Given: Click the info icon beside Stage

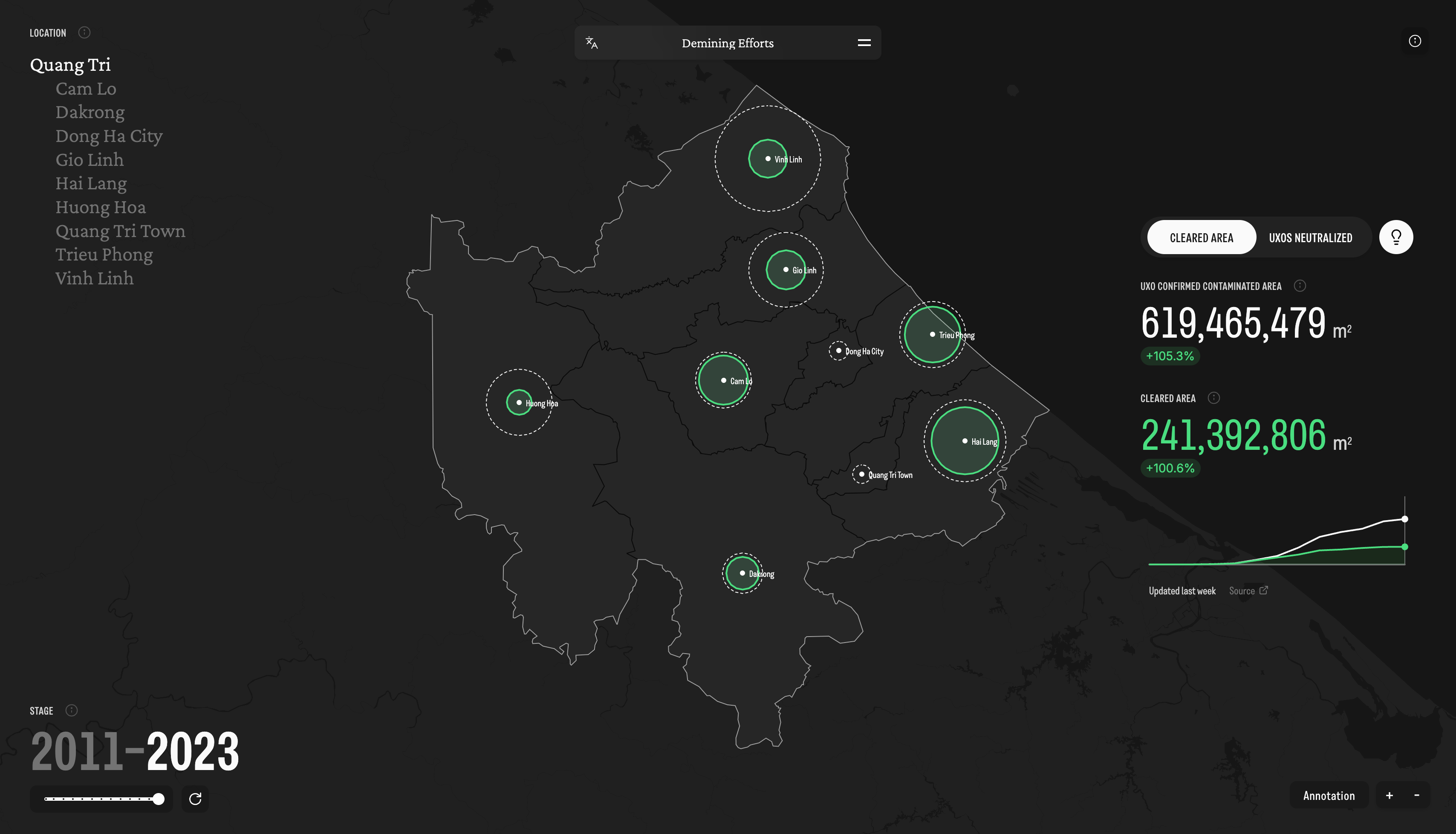Looking at the screenshot, I should tap(72, 710).
